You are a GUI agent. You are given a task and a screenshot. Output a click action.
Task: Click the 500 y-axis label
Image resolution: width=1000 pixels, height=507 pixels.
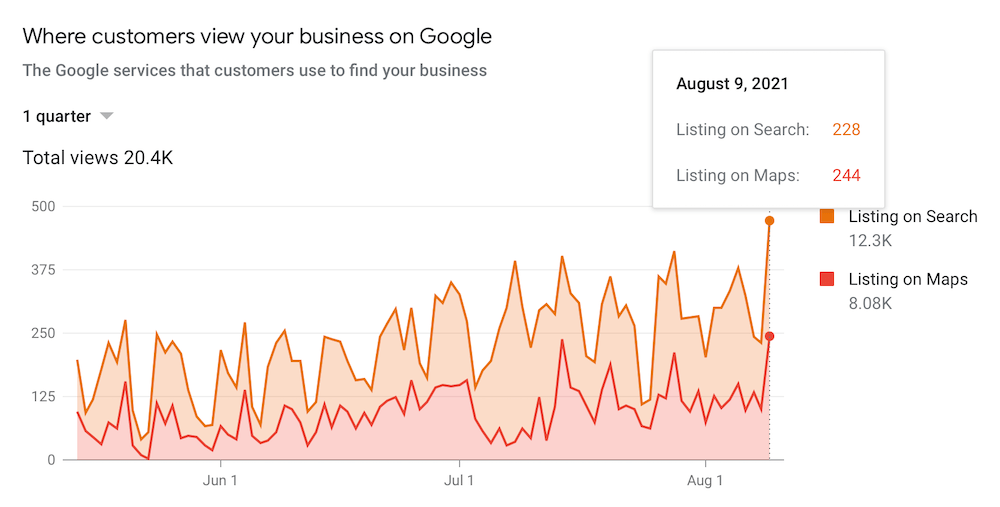point(43,207)
